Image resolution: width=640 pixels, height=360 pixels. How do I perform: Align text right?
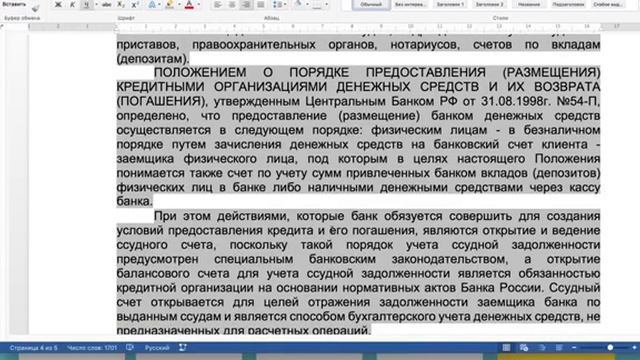coord(246,4)
